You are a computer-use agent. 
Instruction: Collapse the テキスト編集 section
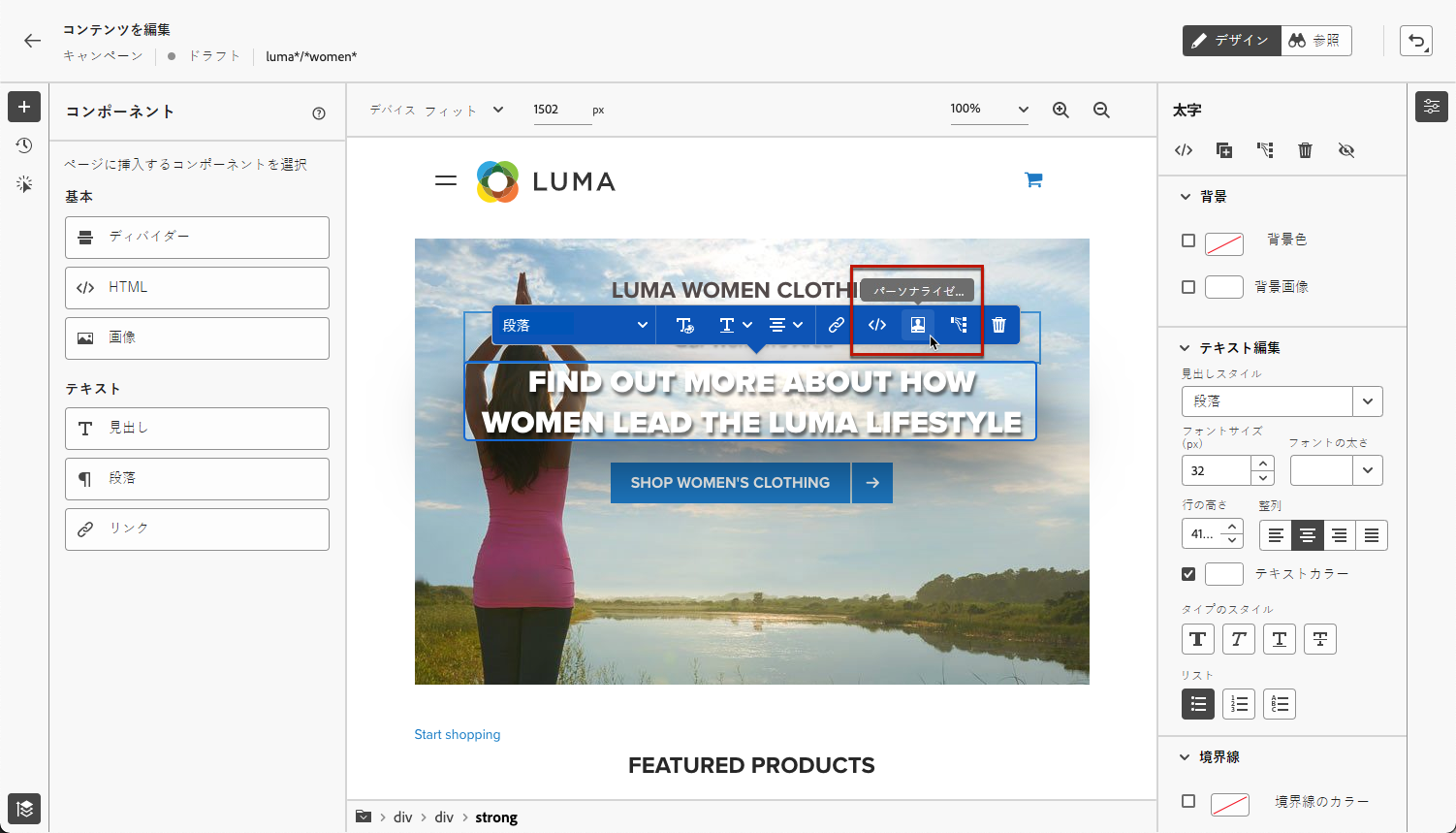1185,348
